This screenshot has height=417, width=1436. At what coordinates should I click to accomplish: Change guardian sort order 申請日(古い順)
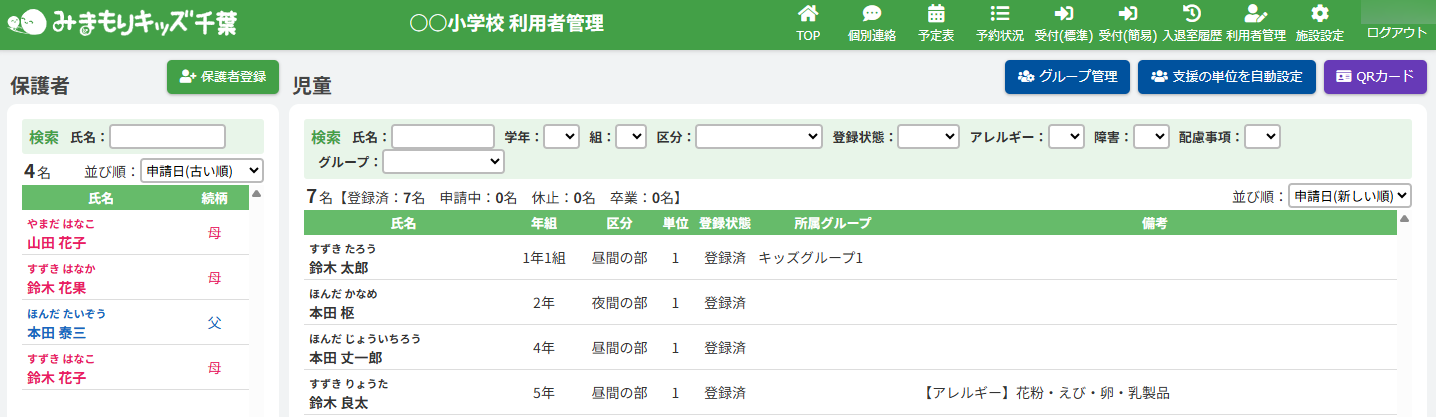[201, 171]
